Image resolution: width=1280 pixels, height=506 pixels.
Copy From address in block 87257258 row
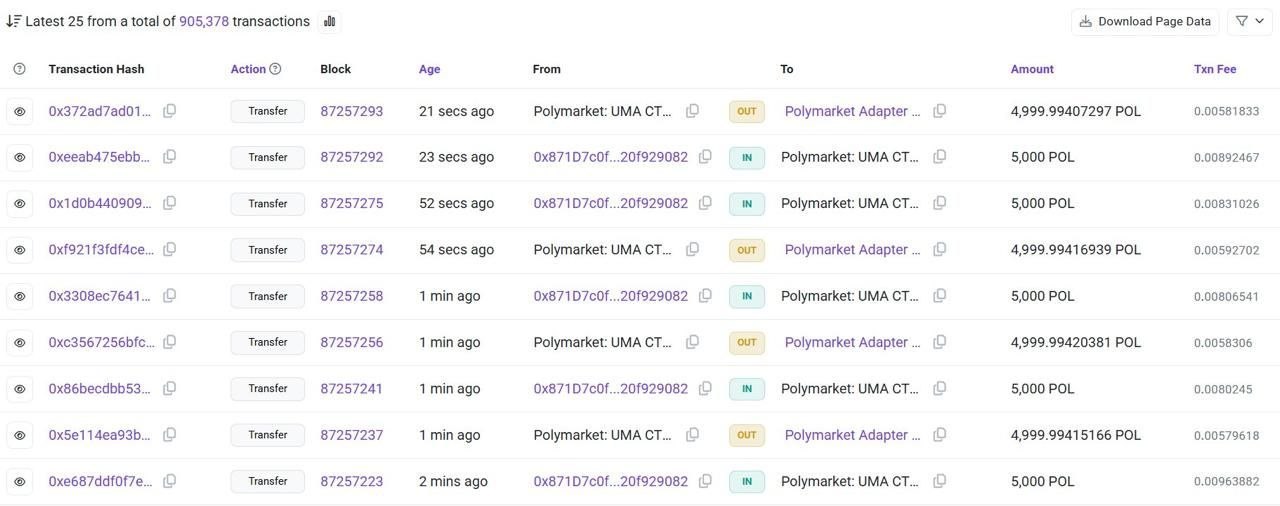[x=705, y=296]
